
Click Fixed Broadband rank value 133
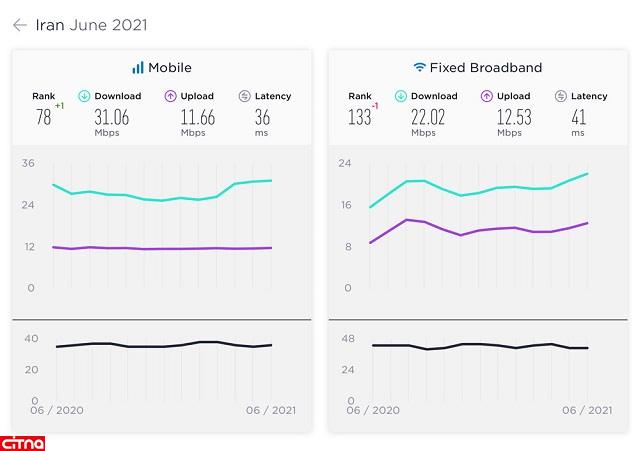pos(359,118)
